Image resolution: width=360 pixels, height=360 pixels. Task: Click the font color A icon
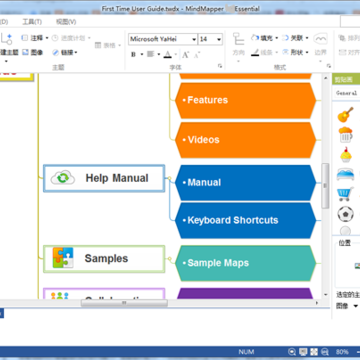click(x=168, y=54)
